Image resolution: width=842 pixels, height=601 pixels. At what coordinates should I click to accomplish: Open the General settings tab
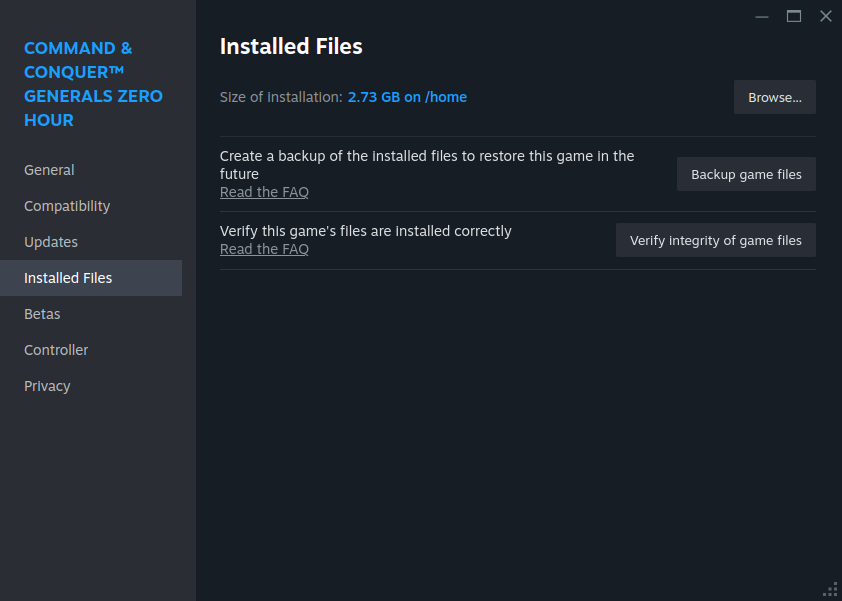(49, 170)
